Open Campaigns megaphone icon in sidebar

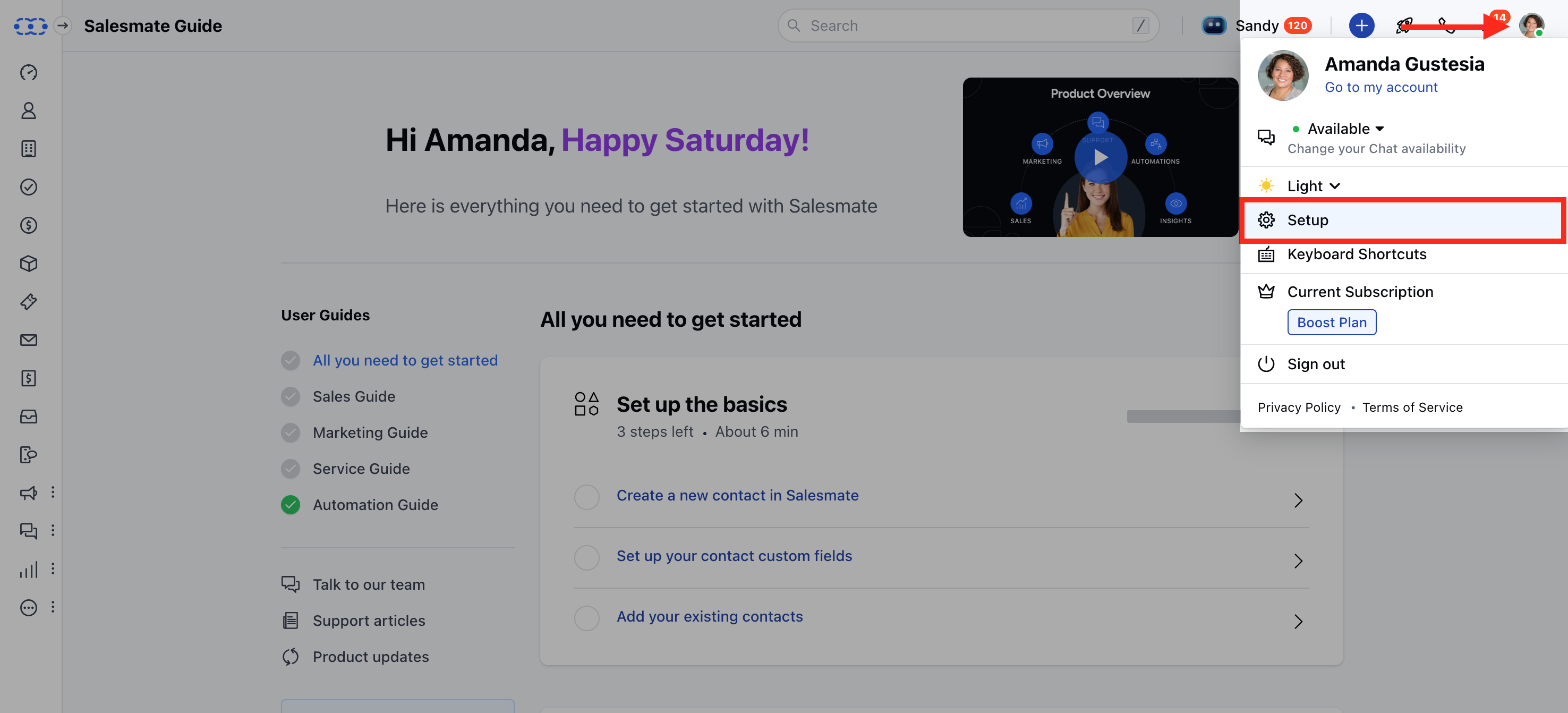[x=29, y=493]
